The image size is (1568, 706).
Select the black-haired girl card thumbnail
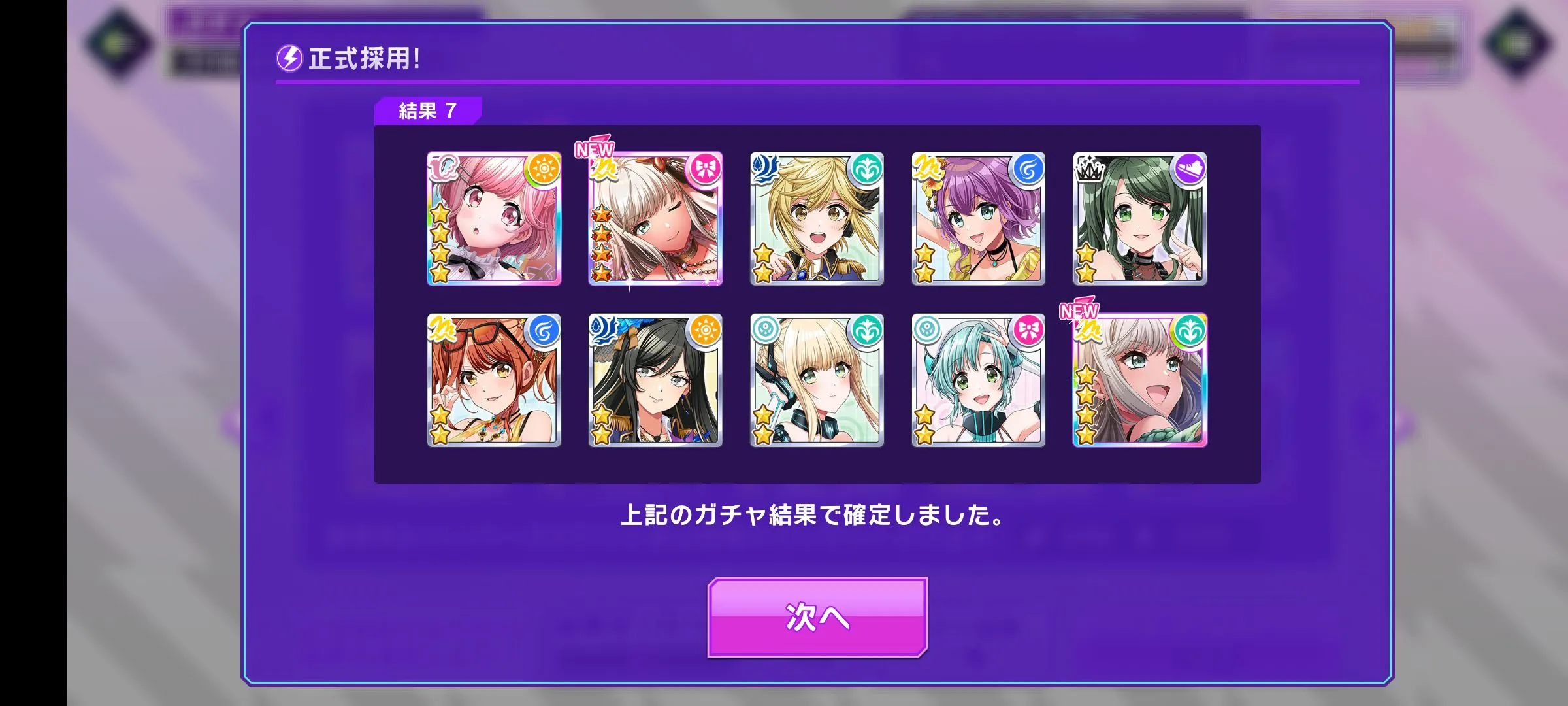[655, 380]
